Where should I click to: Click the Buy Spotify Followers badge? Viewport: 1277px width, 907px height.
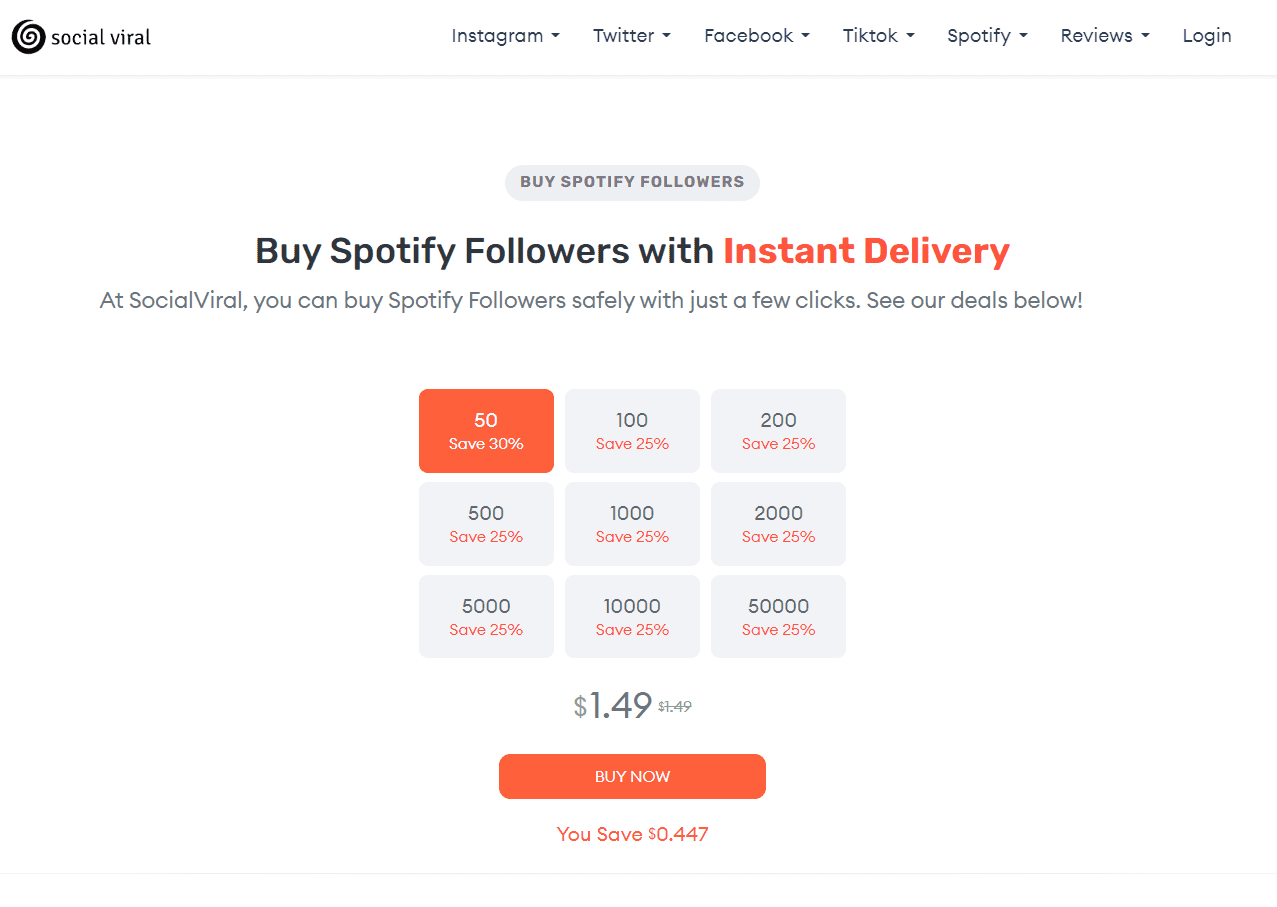tap(632, 182)
